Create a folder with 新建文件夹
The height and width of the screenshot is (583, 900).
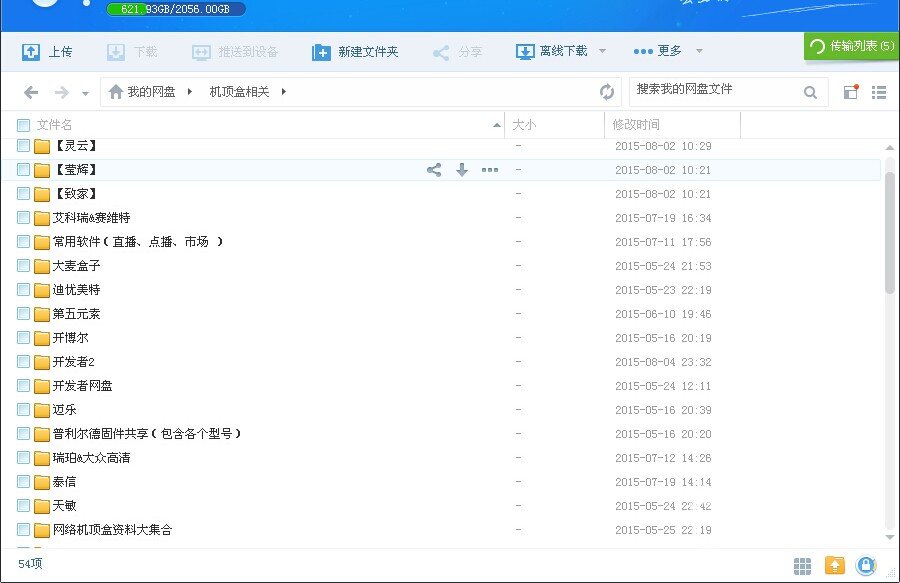pyautogui.click(x=355, y=52)
